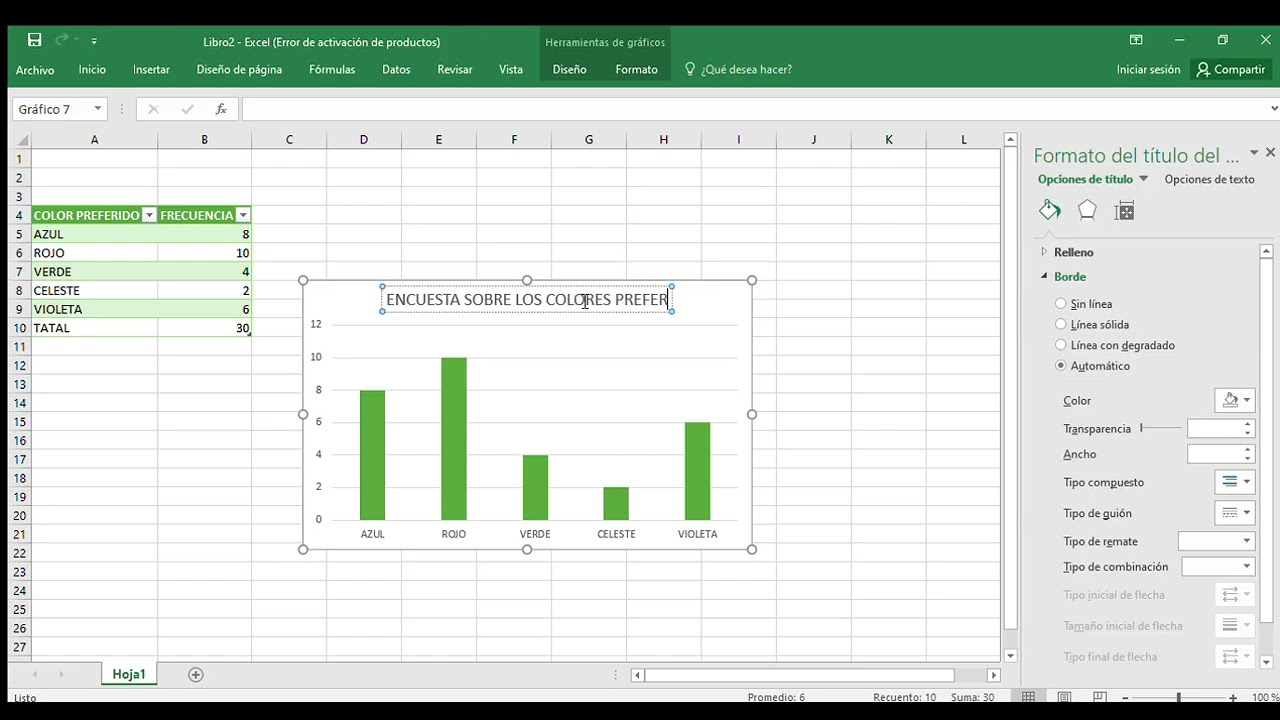This screenshot has width=1280, height=720.
Task: Expand the formula bar chevron
Action: [1273, 109]
